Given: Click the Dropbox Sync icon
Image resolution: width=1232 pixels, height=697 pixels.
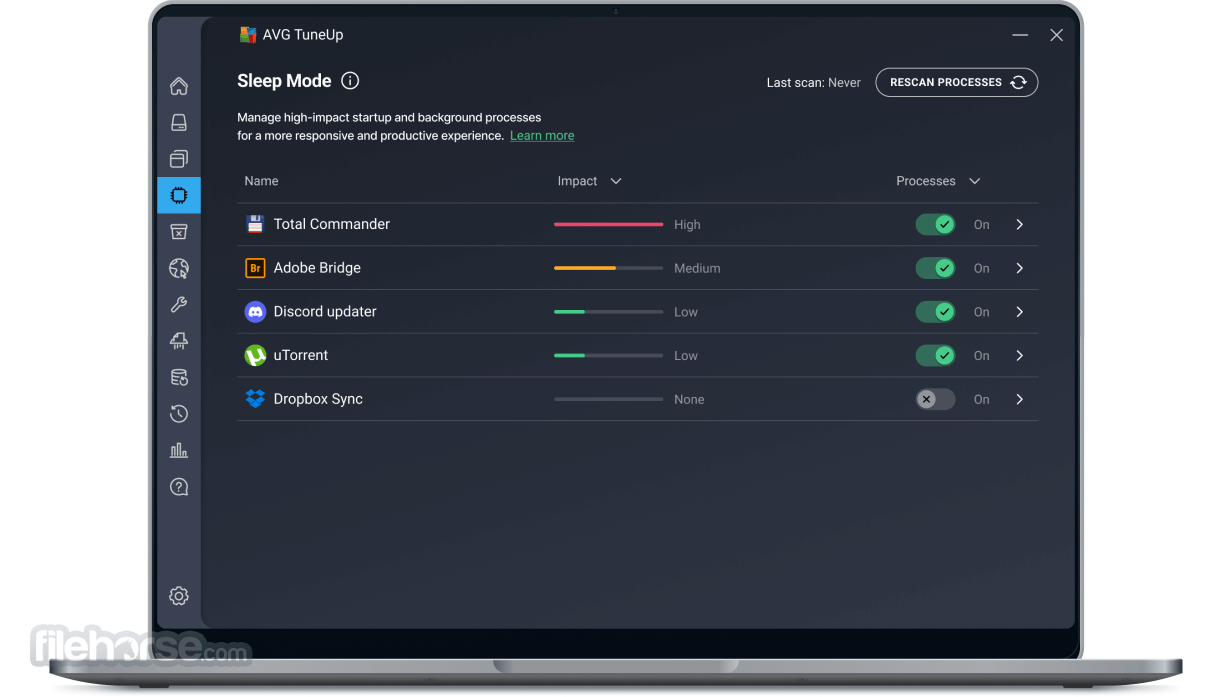Looking at the screenshot, I should click(255, 399).
